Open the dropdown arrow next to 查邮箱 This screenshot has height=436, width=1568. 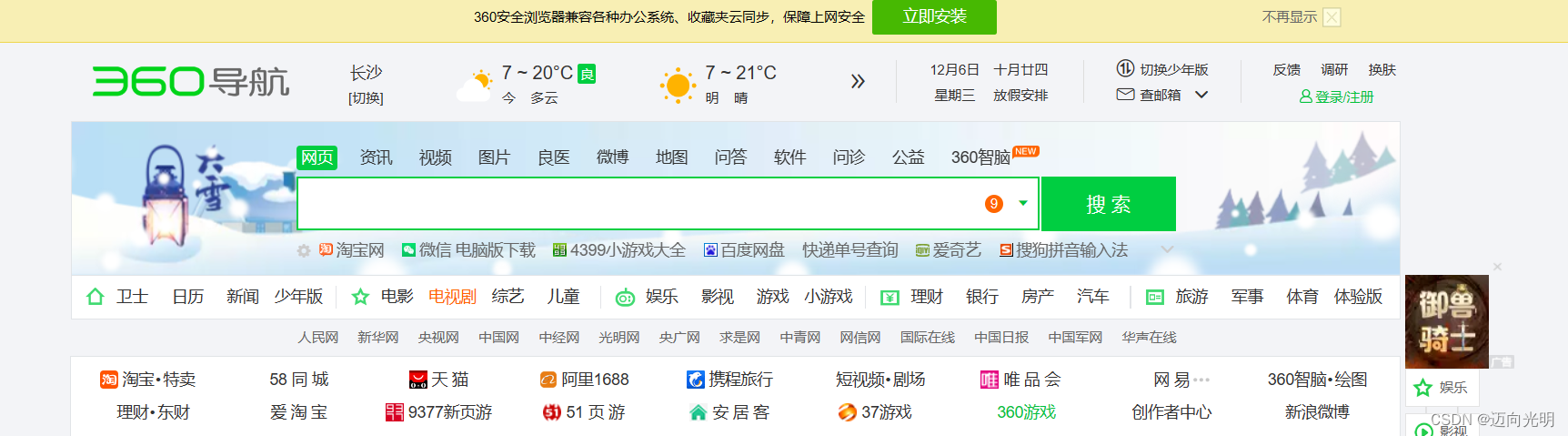(x=1201, y=95)
